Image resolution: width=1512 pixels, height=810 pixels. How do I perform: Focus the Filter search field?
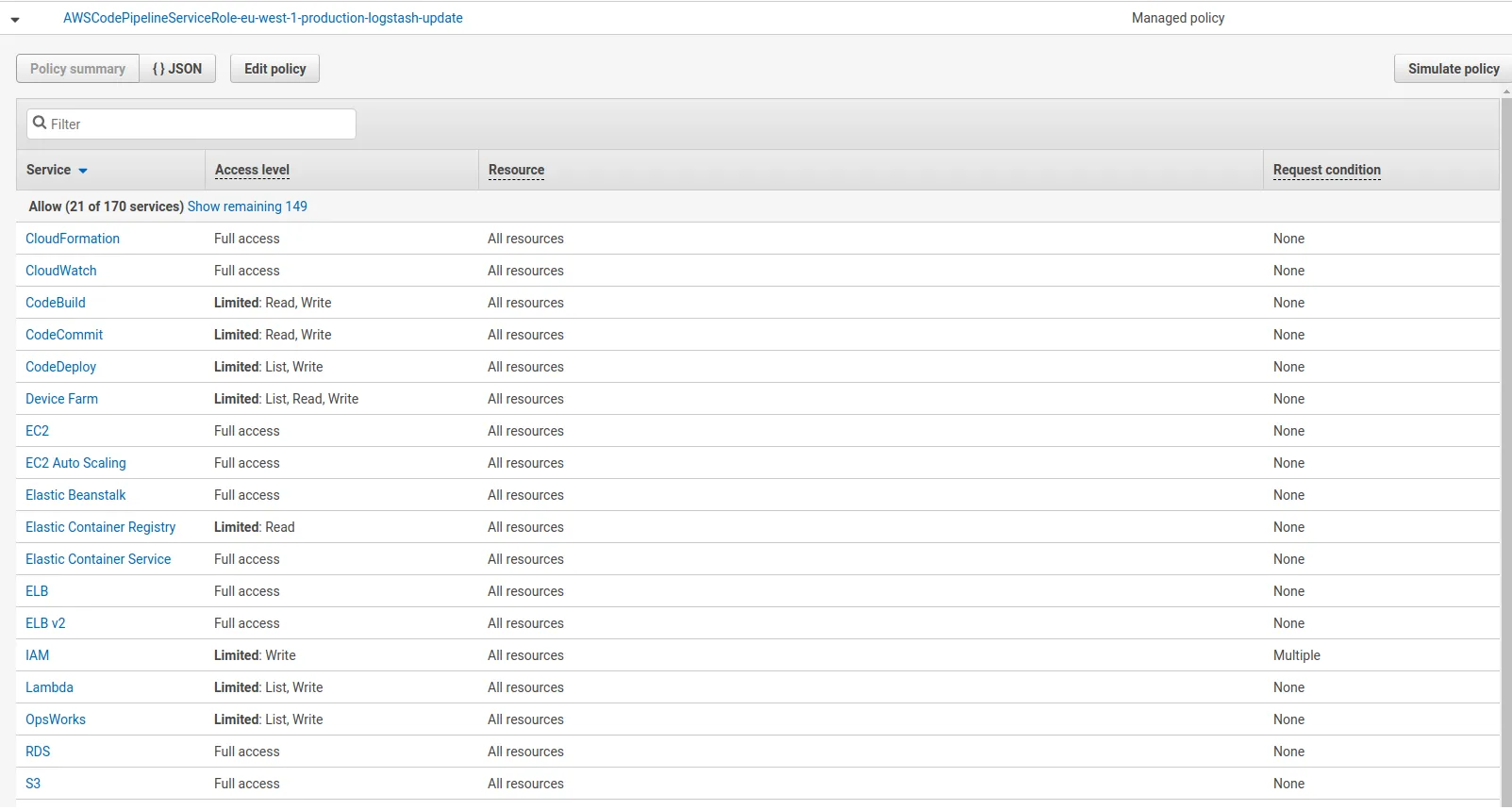191,124
